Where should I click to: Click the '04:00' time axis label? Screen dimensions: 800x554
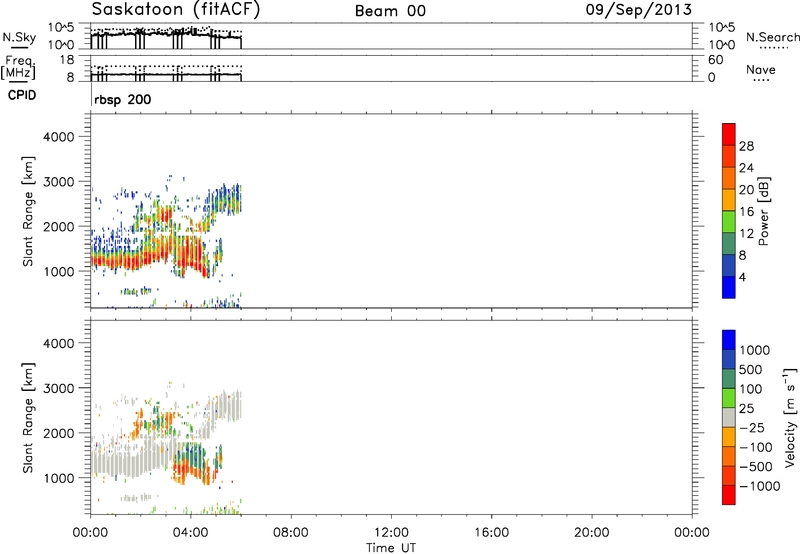point(191,533)
